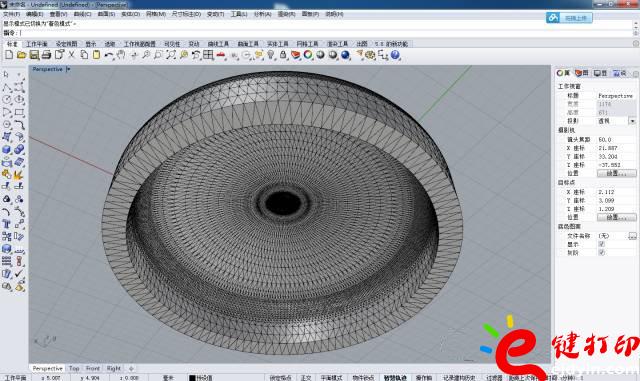Toggle the 显示 checkbox under background image
Image resolution: width=640 pixels, height=381 pixels.
[x=601, y=244]
